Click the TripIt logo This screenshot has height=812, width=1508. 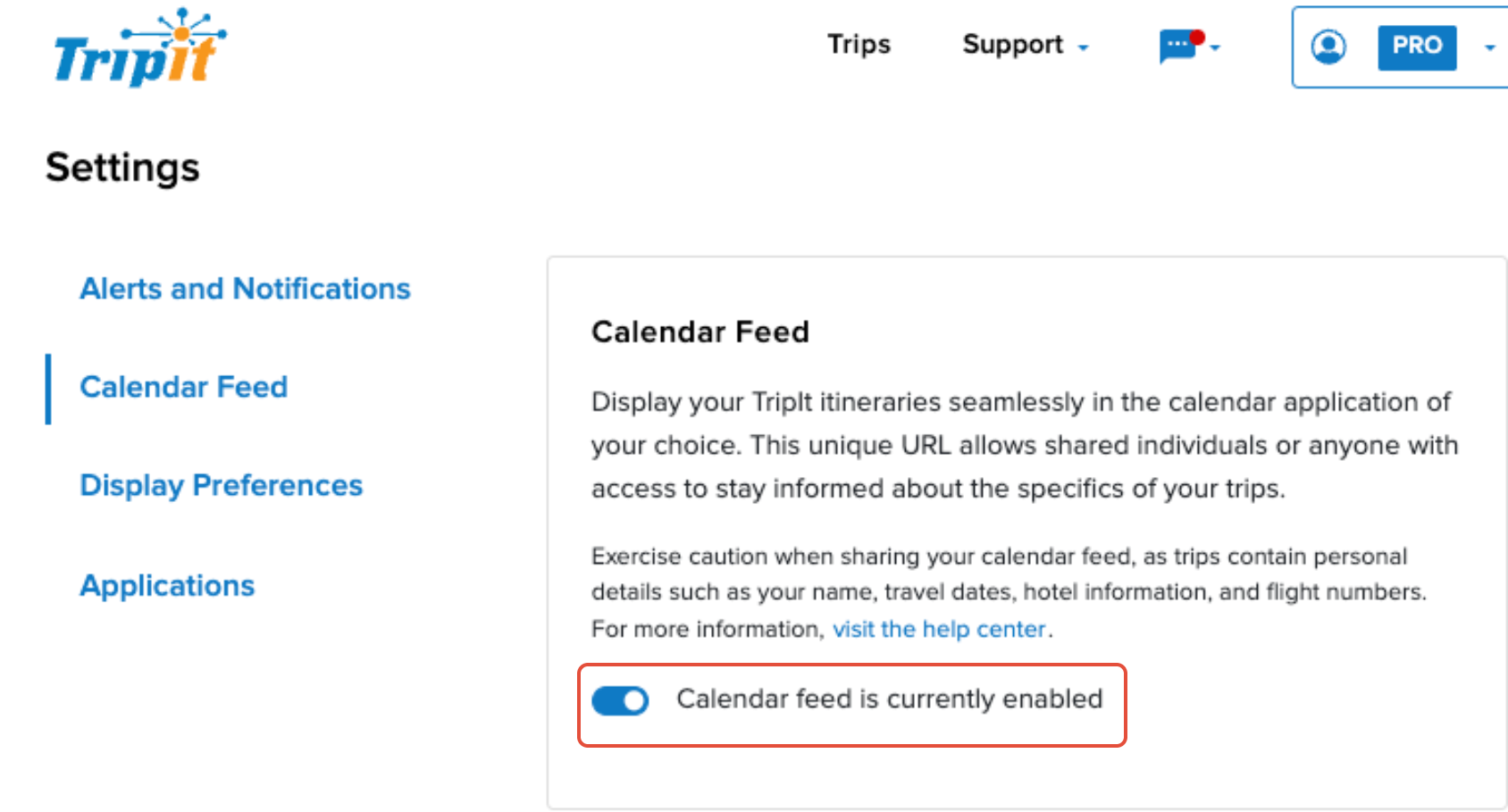coord(140,47)
